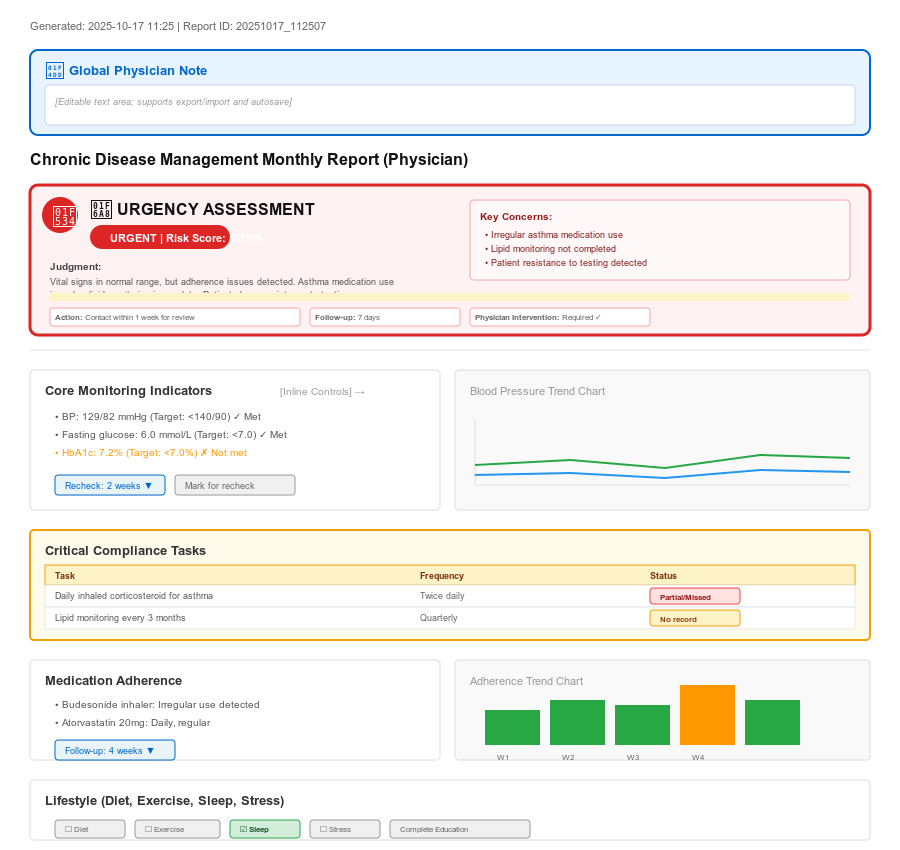Click the Frequency column header
Viewport: 900px width, 850px height.
(442, 575)
